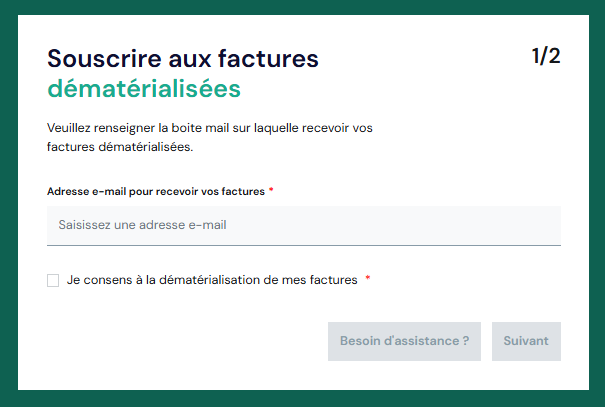The height and width of the screenshot is (407, 605).
Task: Click the '1/2' step indicator
Action: pyautogui.click(x=546, y=56)
